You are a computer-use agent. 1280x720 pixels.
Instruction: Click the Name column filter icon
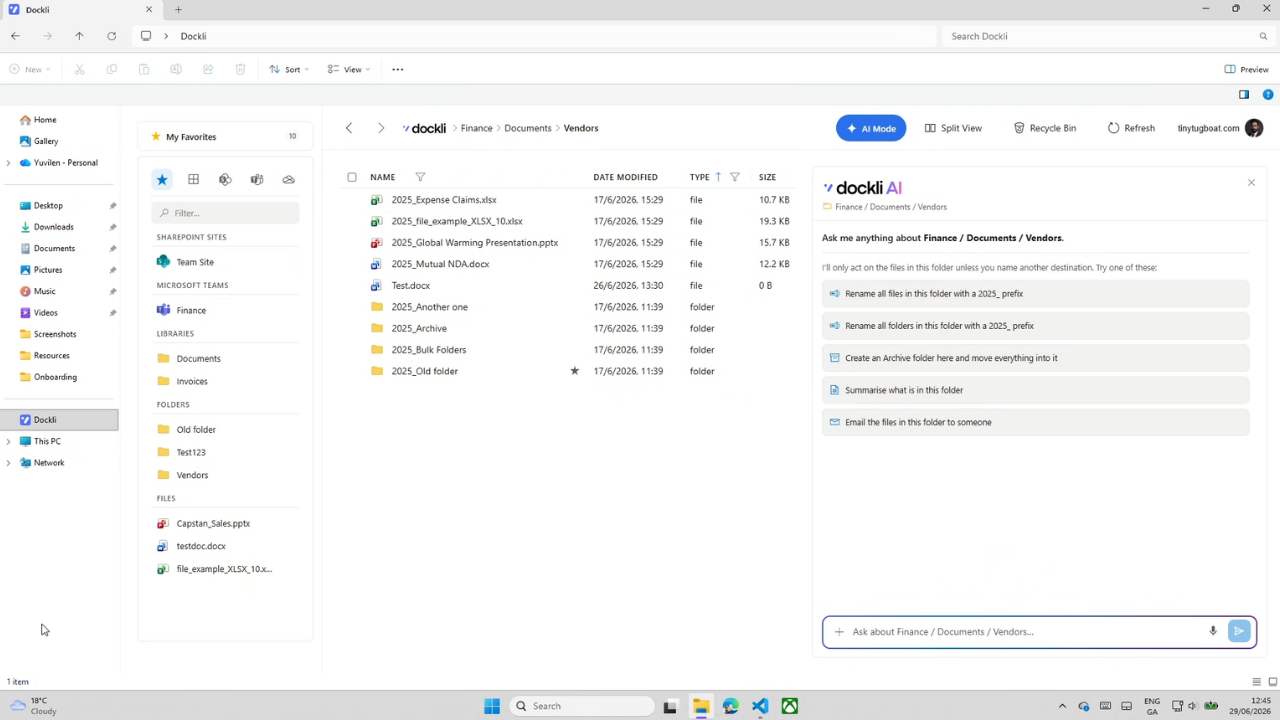point(420,177)
